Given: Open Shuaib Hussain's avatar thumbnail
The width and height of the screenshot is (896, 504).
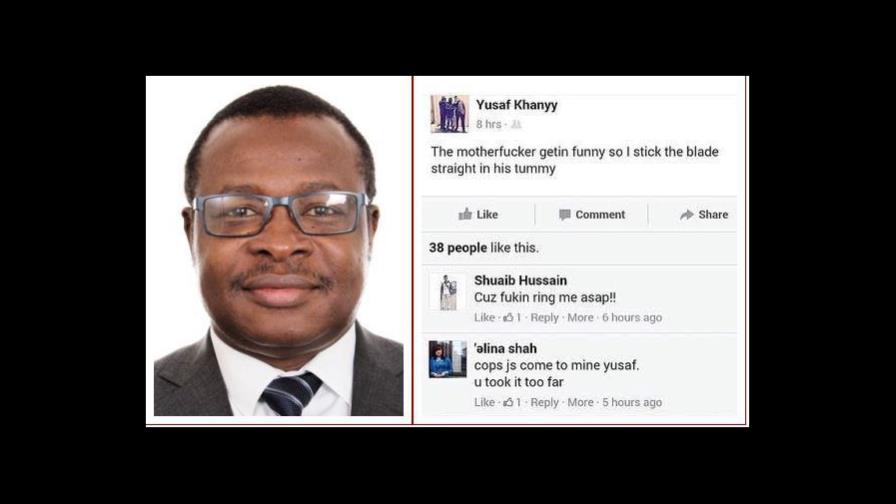Looking at the screenshot, I should 447,292.
